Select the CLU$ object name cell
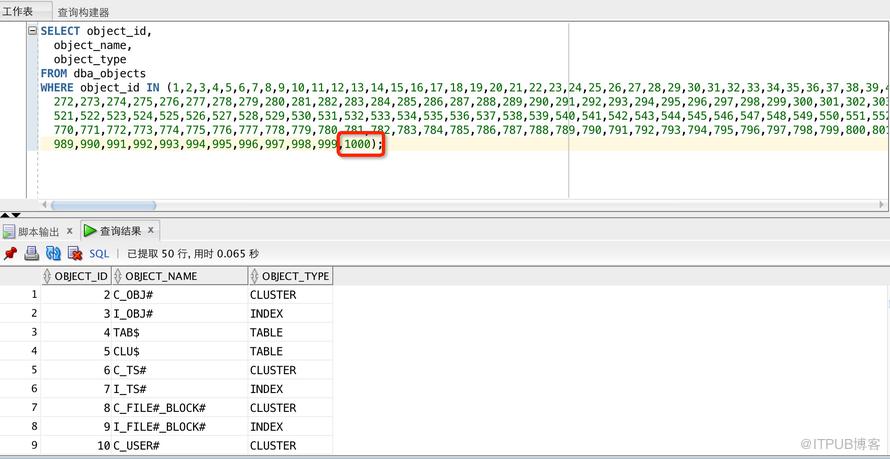Screen dimensions: 890x459 pos(179,351)
